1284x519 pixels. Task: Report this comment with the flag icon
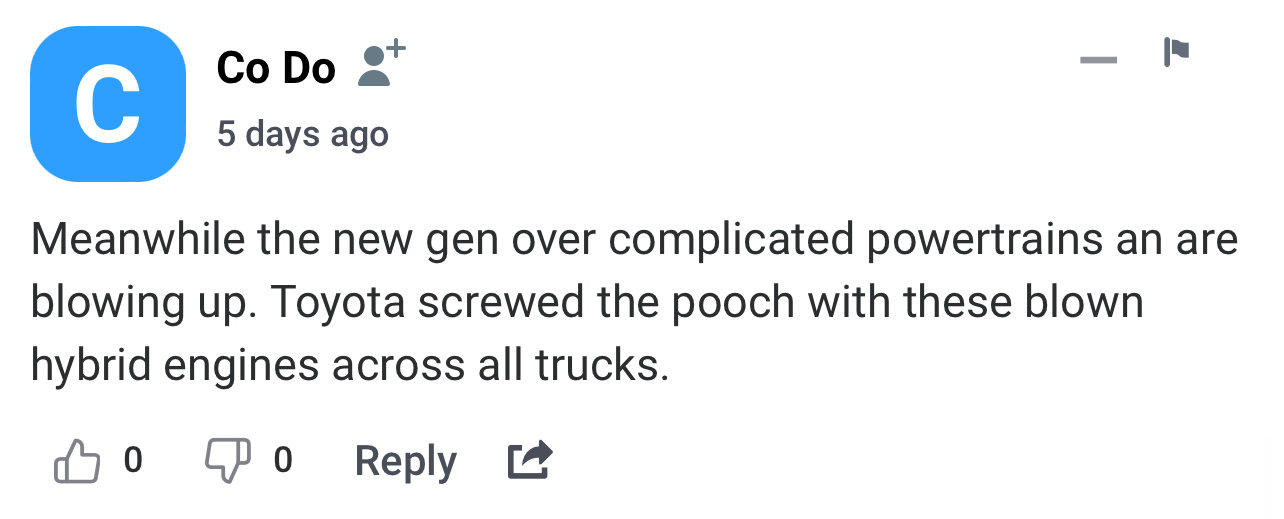pos(1175,52)
